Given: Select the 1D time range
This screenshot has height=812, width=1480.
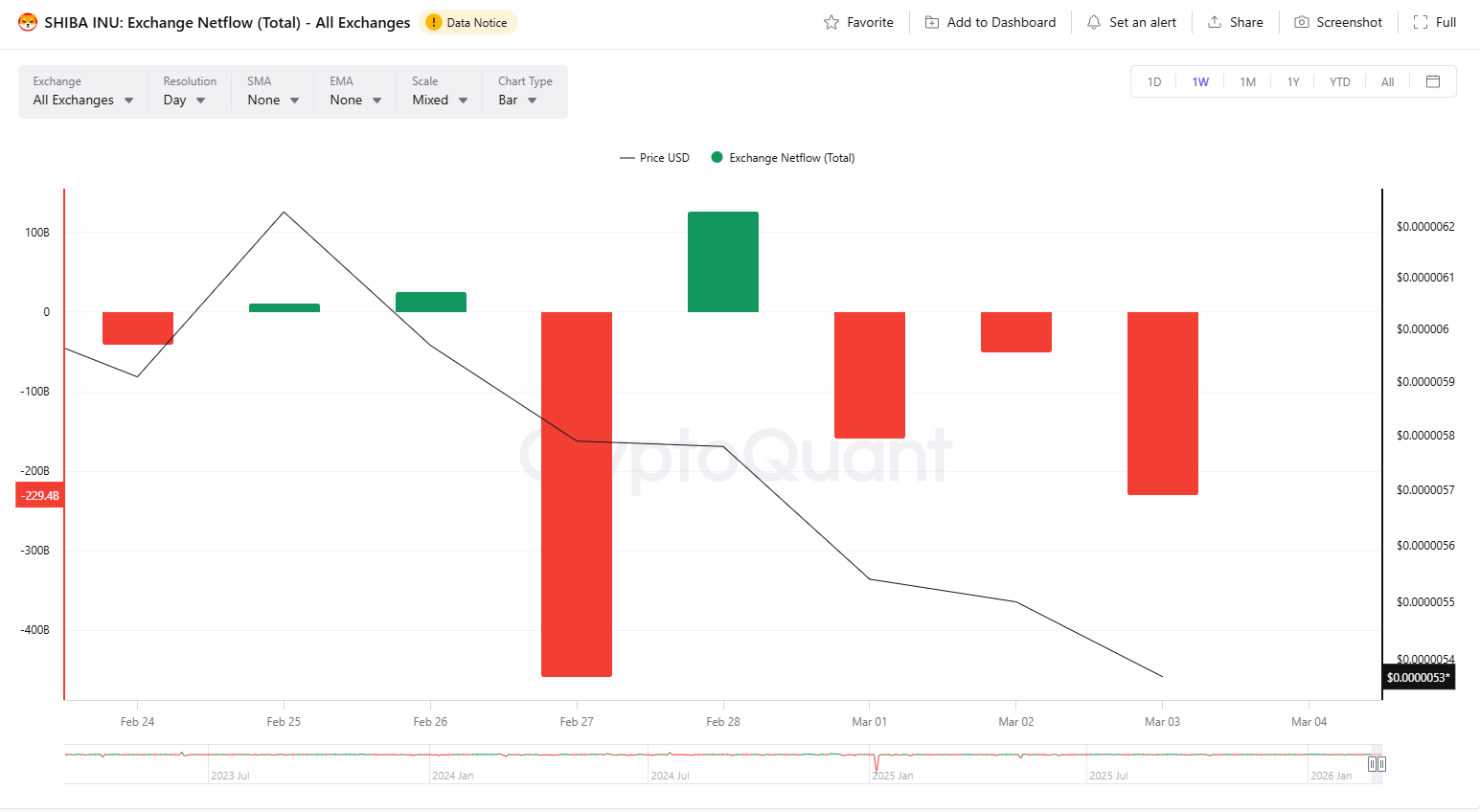Looking at the screenshot, I should [x=1154, y=81].
